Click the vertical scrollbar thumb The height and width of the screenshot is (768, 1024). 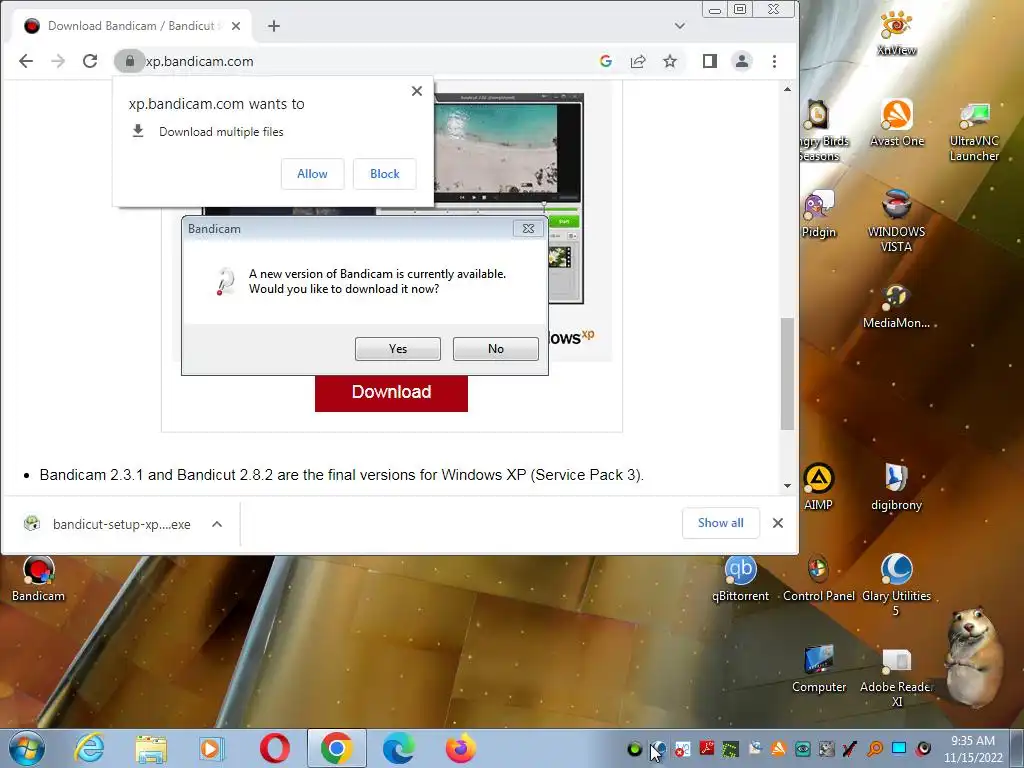(788, 374)
